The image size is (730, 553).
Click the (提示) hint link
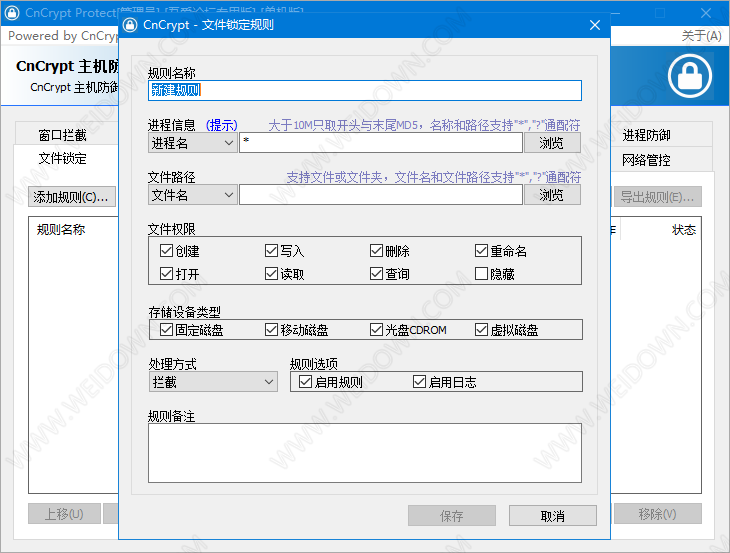click(222, 125)
